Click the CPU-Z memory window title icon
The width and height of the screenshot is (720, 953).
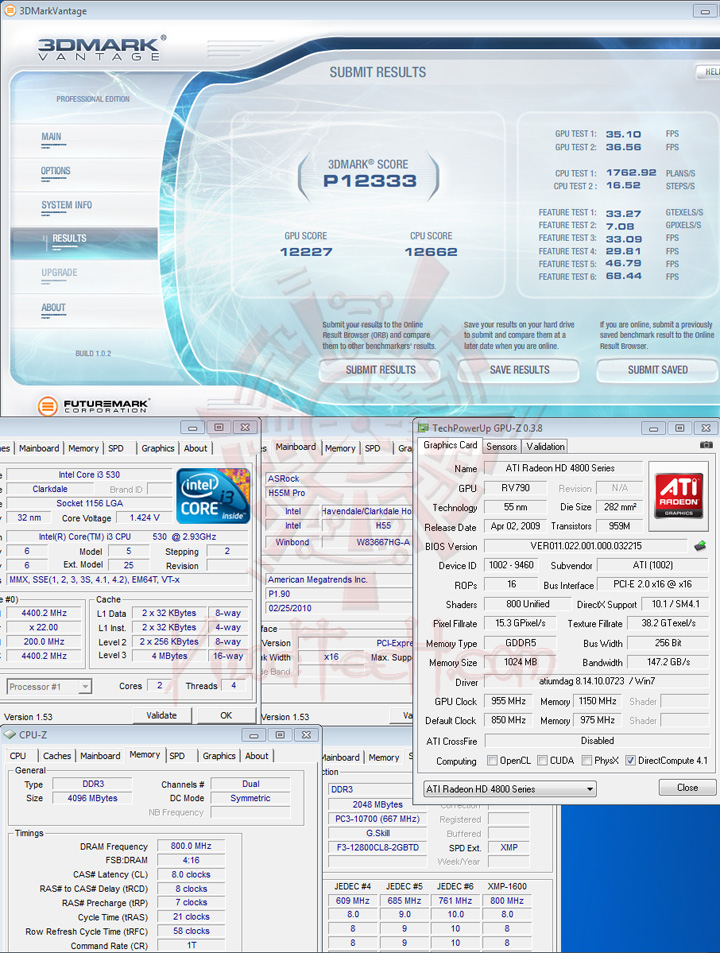(9, 735)
